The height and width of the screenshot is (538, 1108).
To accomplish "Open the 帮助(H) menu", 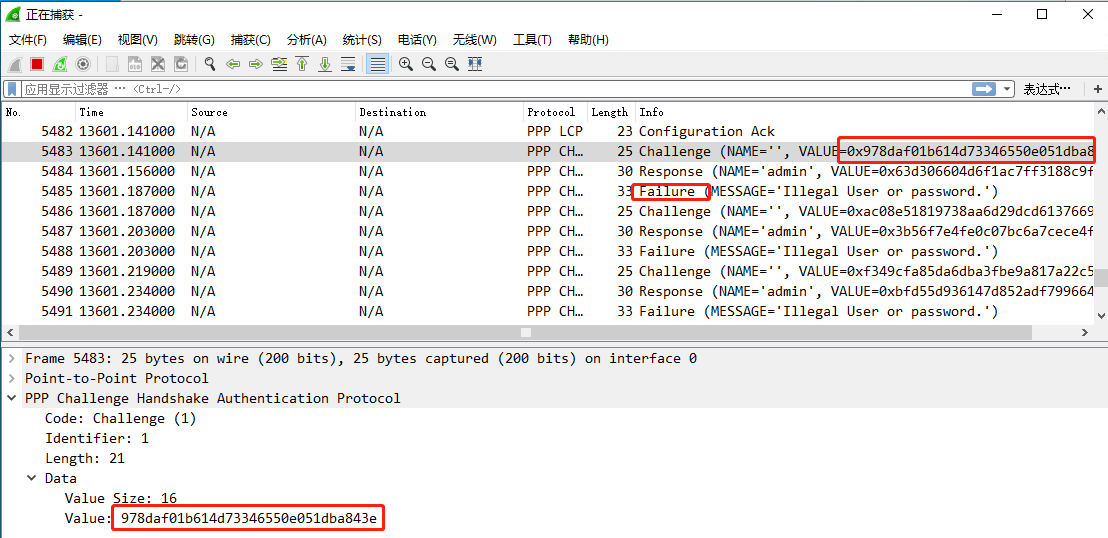I will coord(588,40).
